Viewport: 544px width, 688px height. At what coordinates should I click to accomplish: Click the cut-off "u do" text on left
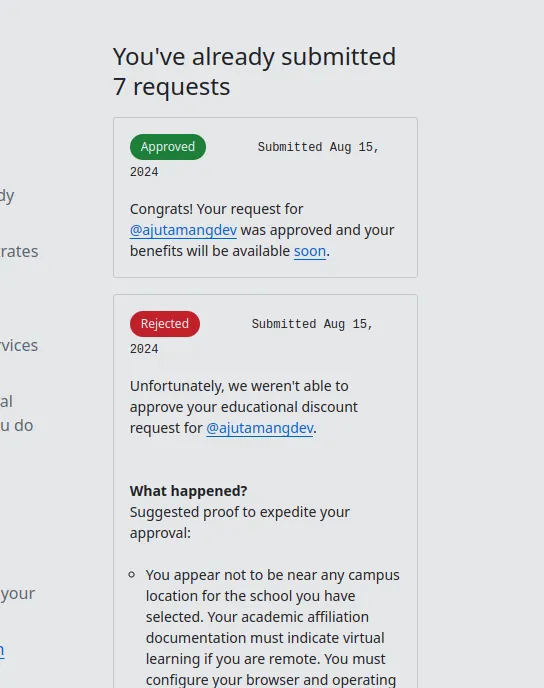(17, 425)
